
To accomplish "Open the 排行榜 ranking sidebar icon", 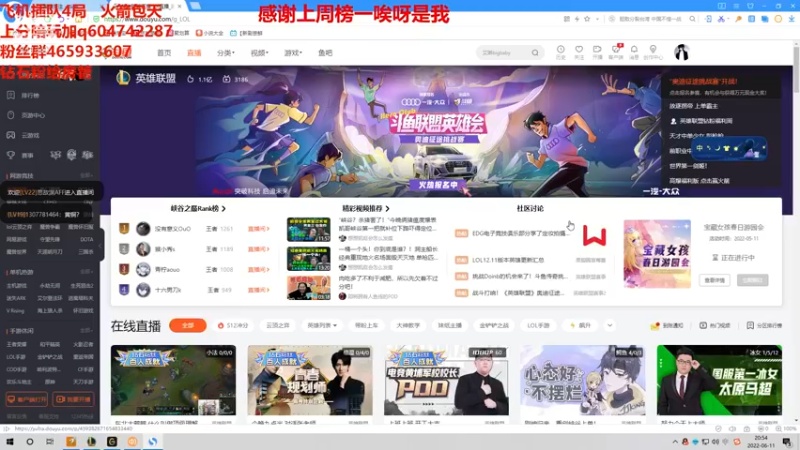I will 11,95.
